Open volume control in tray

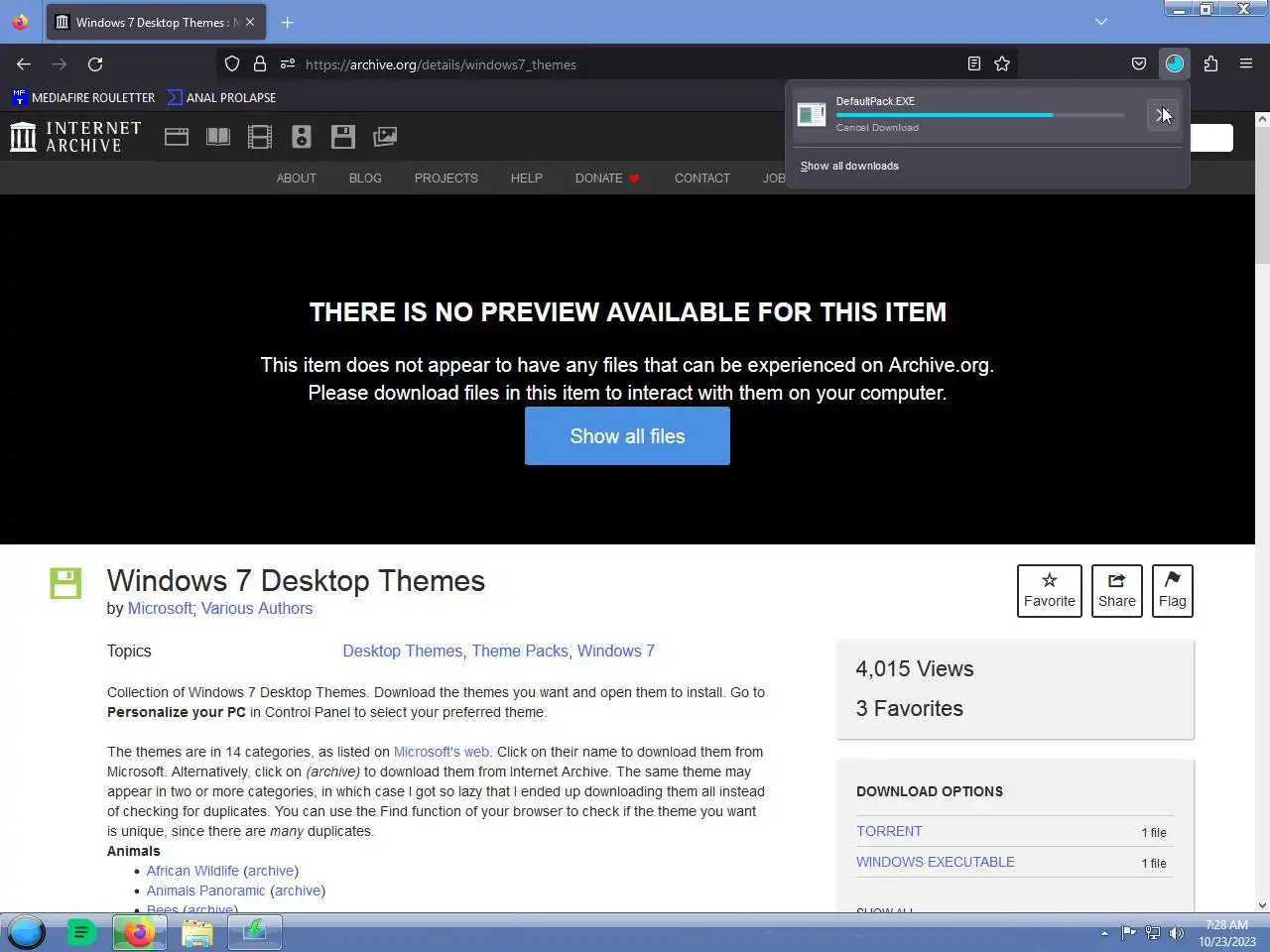(1177, 932)
